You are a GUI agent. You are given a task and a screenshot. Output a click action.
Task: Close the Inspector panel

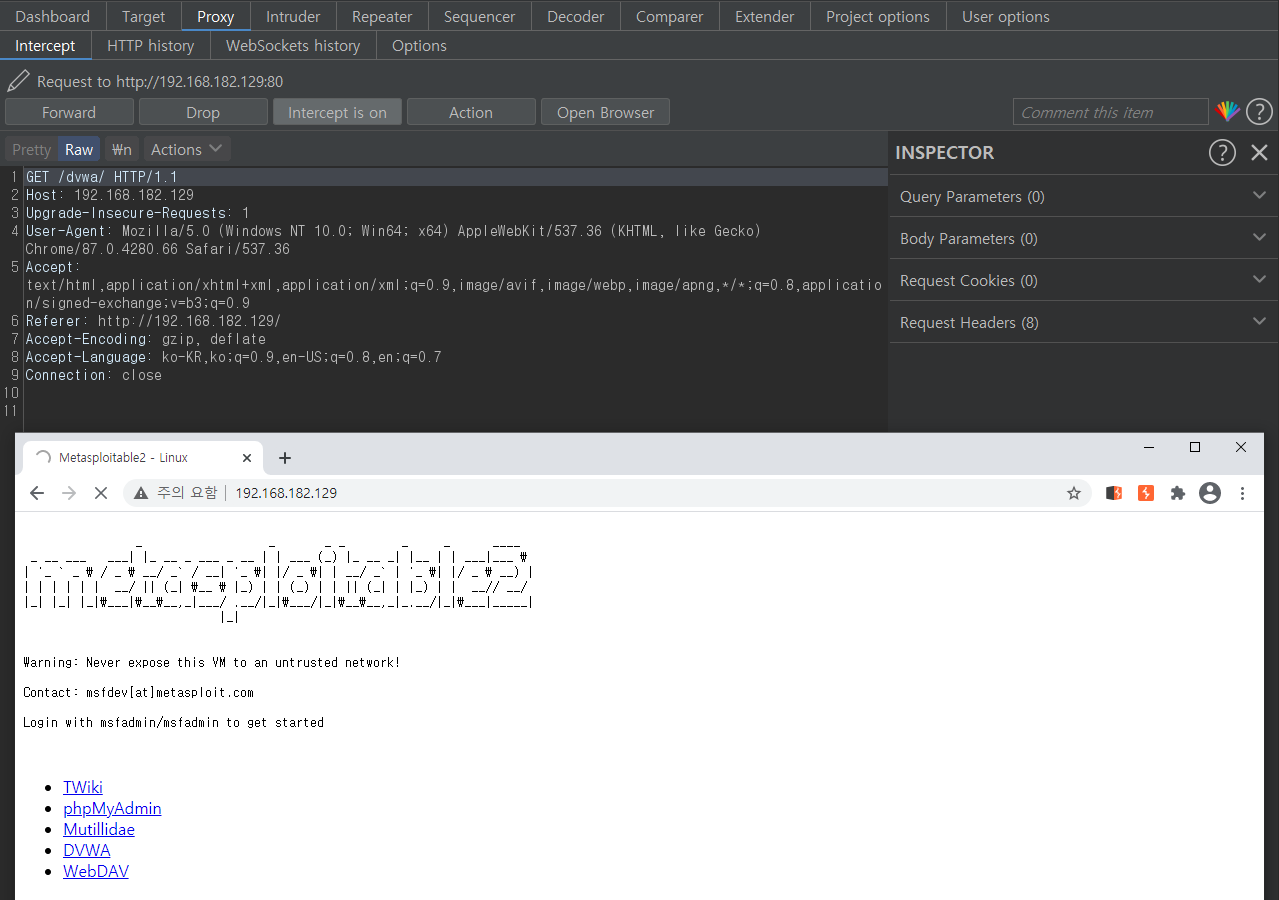point(1259,152)
